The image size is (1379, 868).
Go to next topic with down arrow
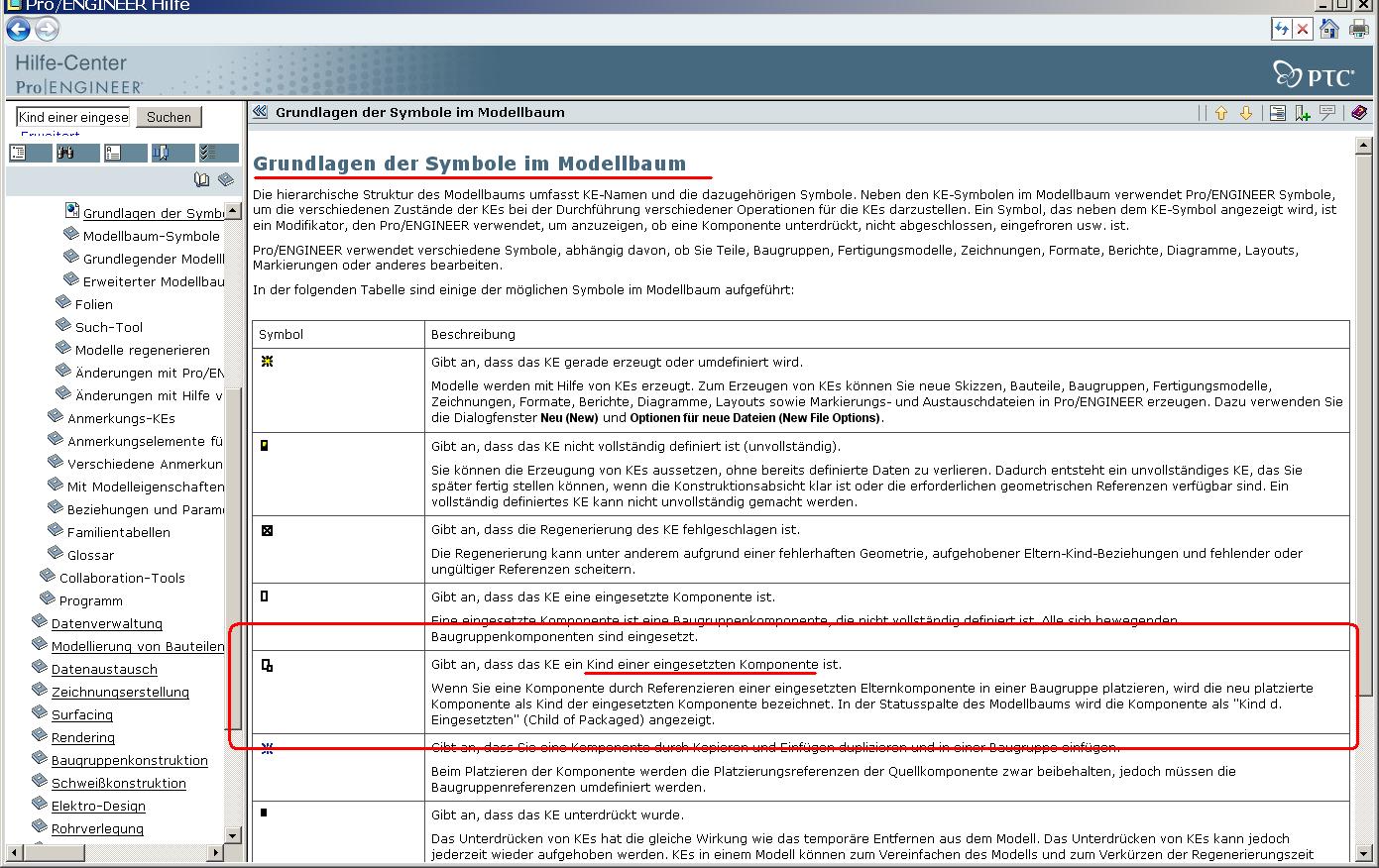click(x=1246, y=113)
